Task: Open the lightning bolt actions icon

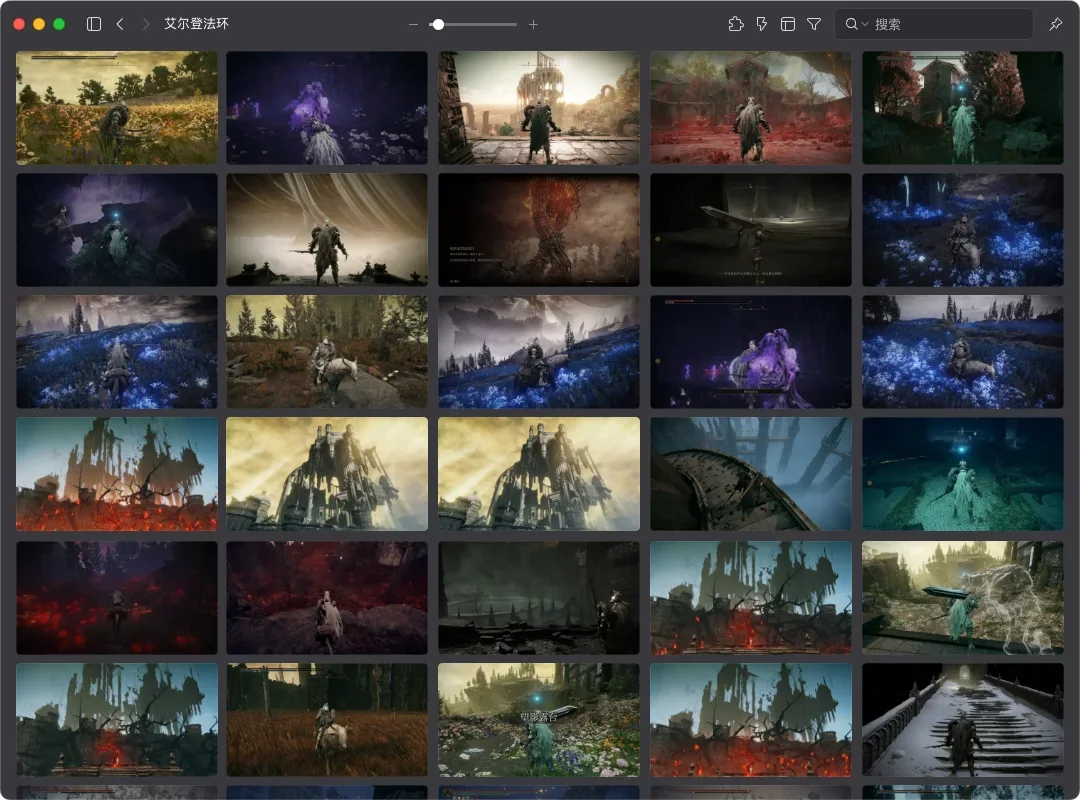Action: click(x=762, y=24)
